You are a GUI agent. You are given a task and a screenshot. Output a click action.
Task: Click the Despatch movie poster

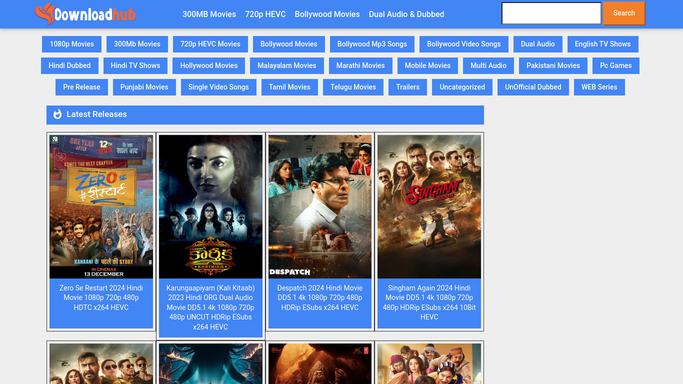click(320, 206)
